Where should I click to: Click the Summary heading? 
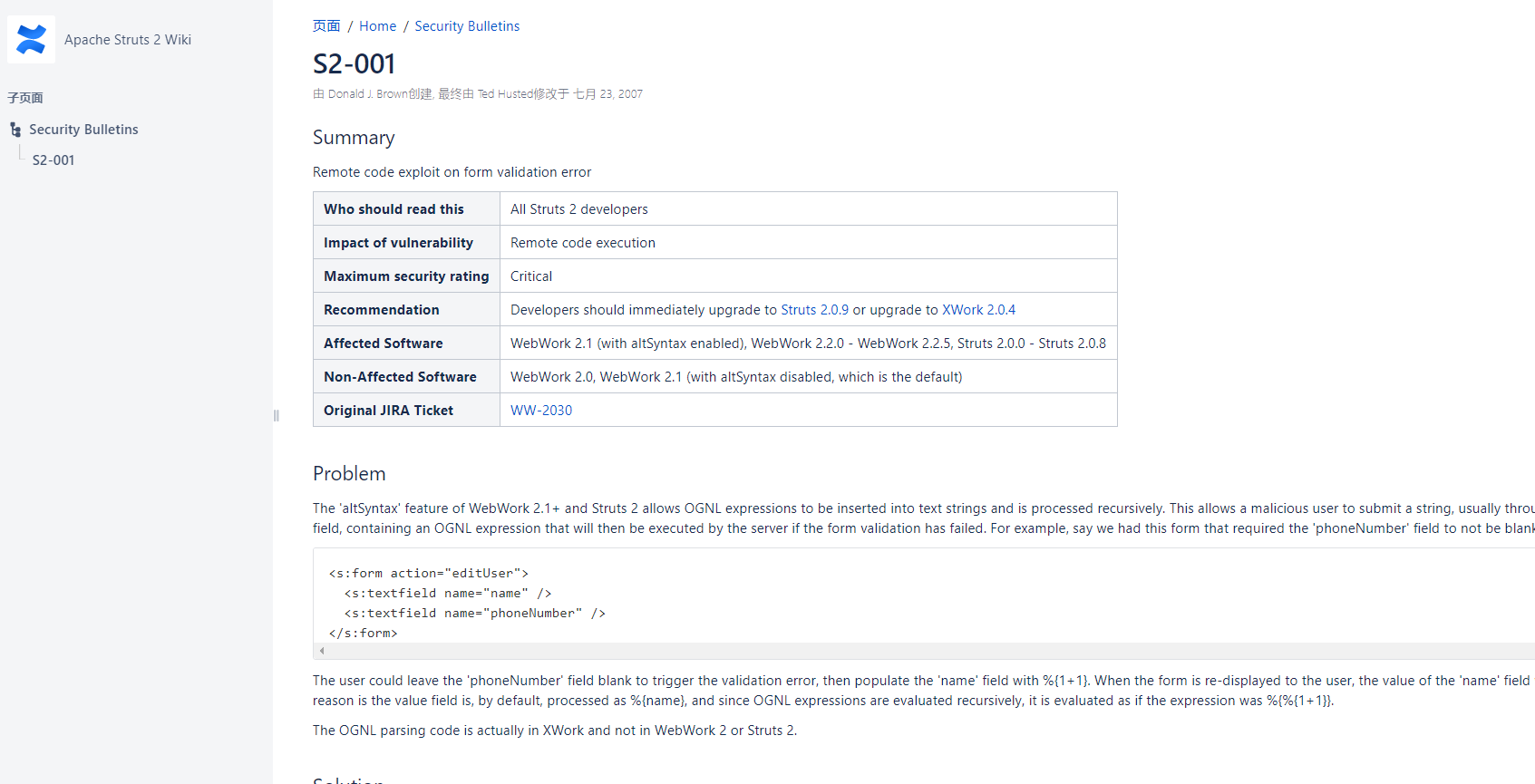click(x=354, y=138)
